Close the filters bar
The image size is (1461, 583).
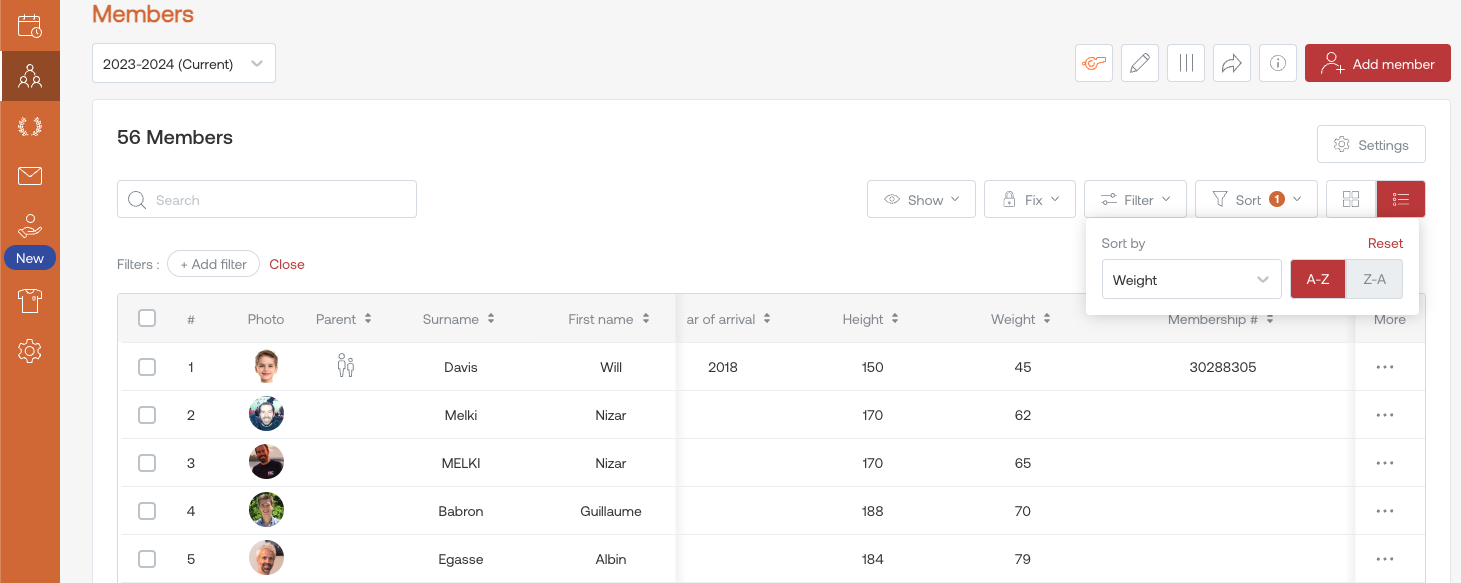click(287, 264)
